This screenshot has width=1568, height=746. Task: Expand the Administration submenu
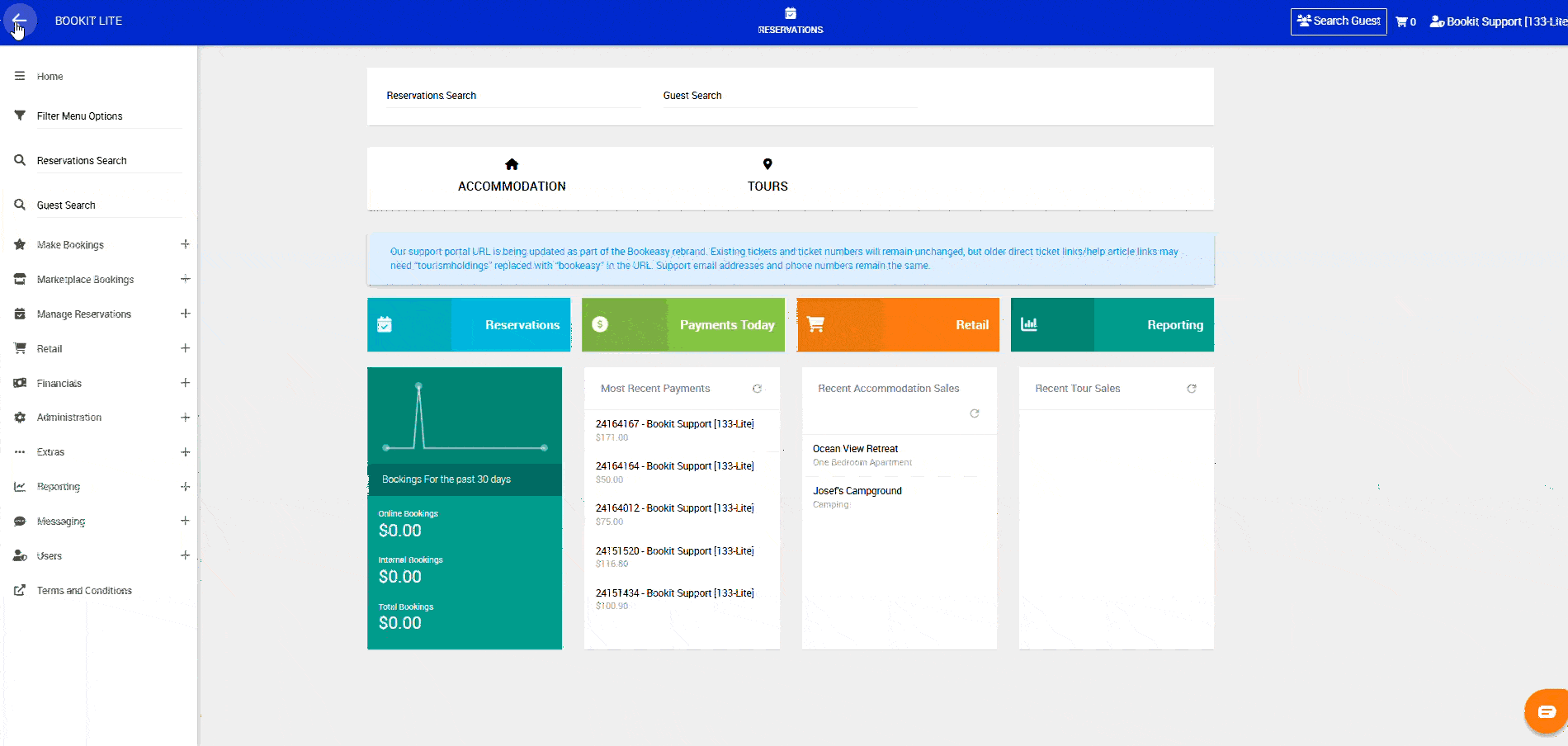click(x=185, y=418)
